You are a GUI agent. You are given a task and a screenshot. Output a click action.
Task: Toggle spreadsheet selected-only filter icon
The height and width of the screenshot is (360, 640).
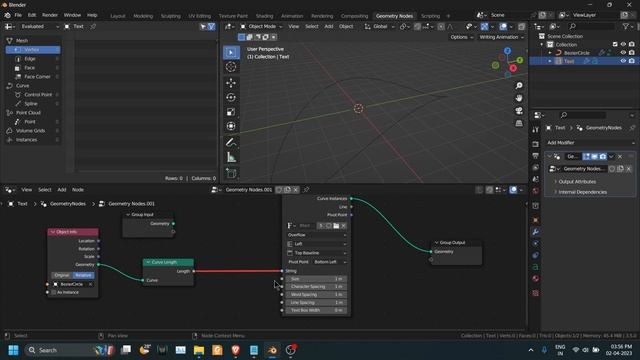point(203,27)
